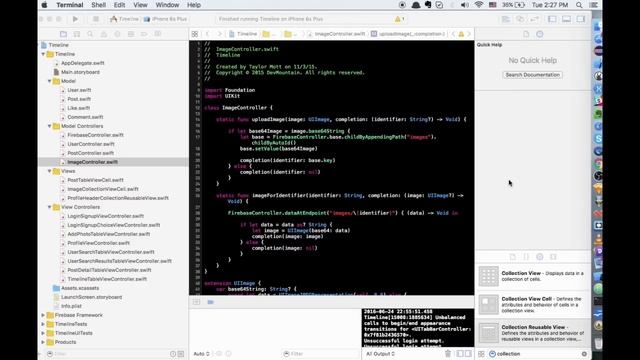Viewport: 640px width, 360px height.
Task: Collapse the Model group
Action: 49,81
